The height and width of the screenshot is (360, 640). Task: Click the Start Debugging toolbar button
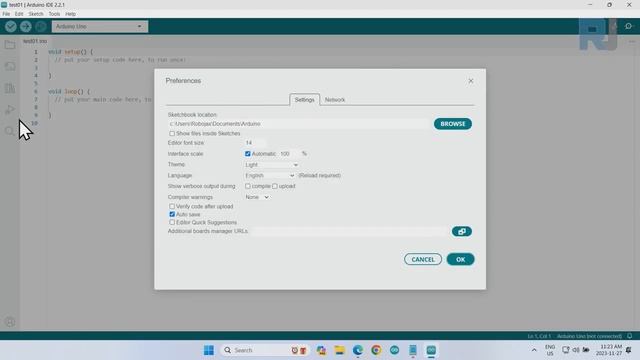pos(40,27)
